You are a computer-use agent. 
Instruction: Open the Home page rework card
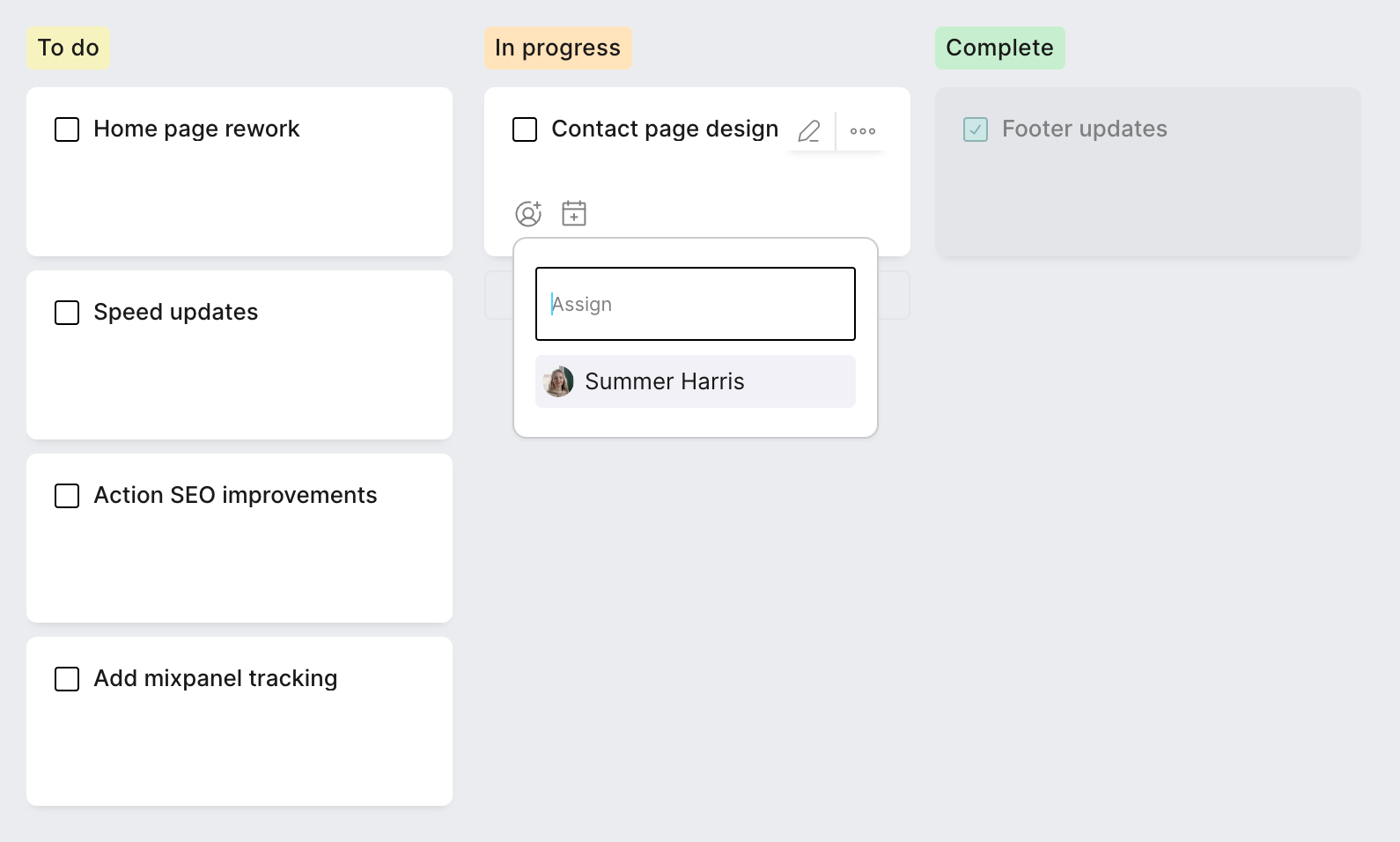coord(239,194)
